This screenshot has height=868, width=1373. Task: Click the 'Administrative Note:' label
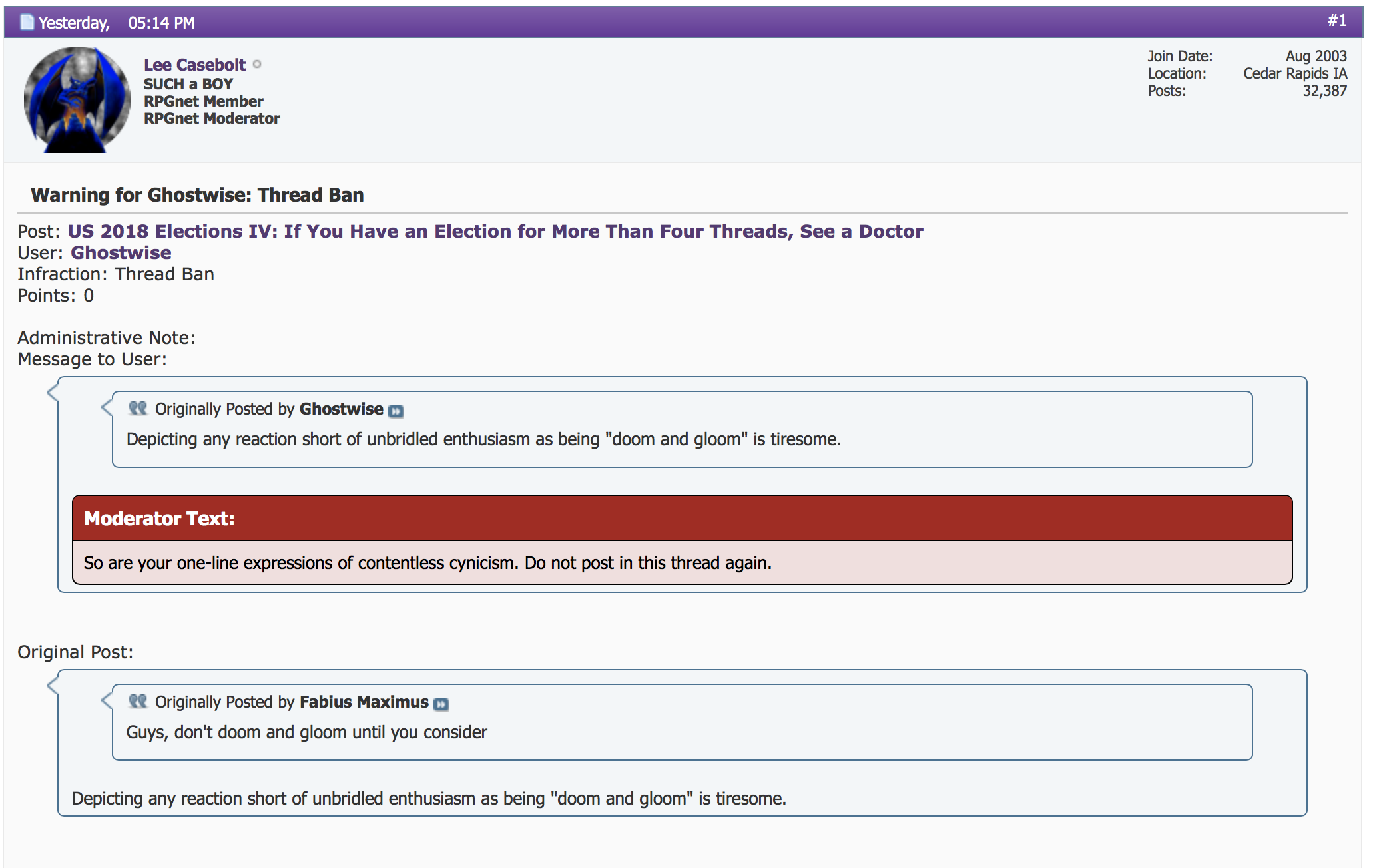[x=107, y=337]
